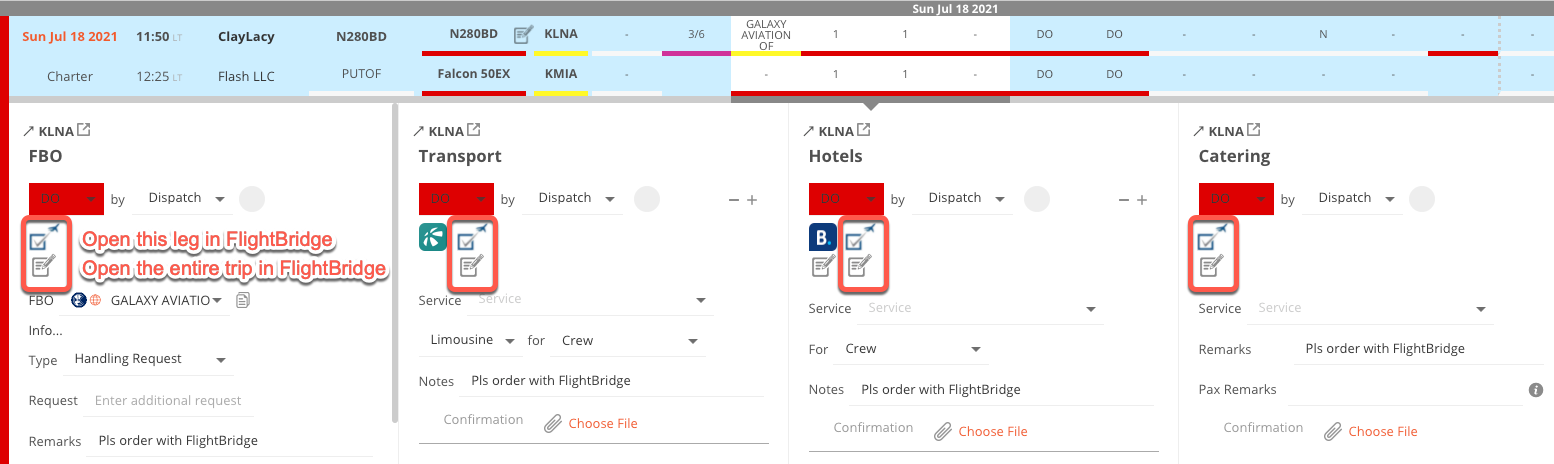Toggle the gray circle beside FBO Dispatch
The height and width of the screenshot is (464, 1554).
(x=252, y=198)
